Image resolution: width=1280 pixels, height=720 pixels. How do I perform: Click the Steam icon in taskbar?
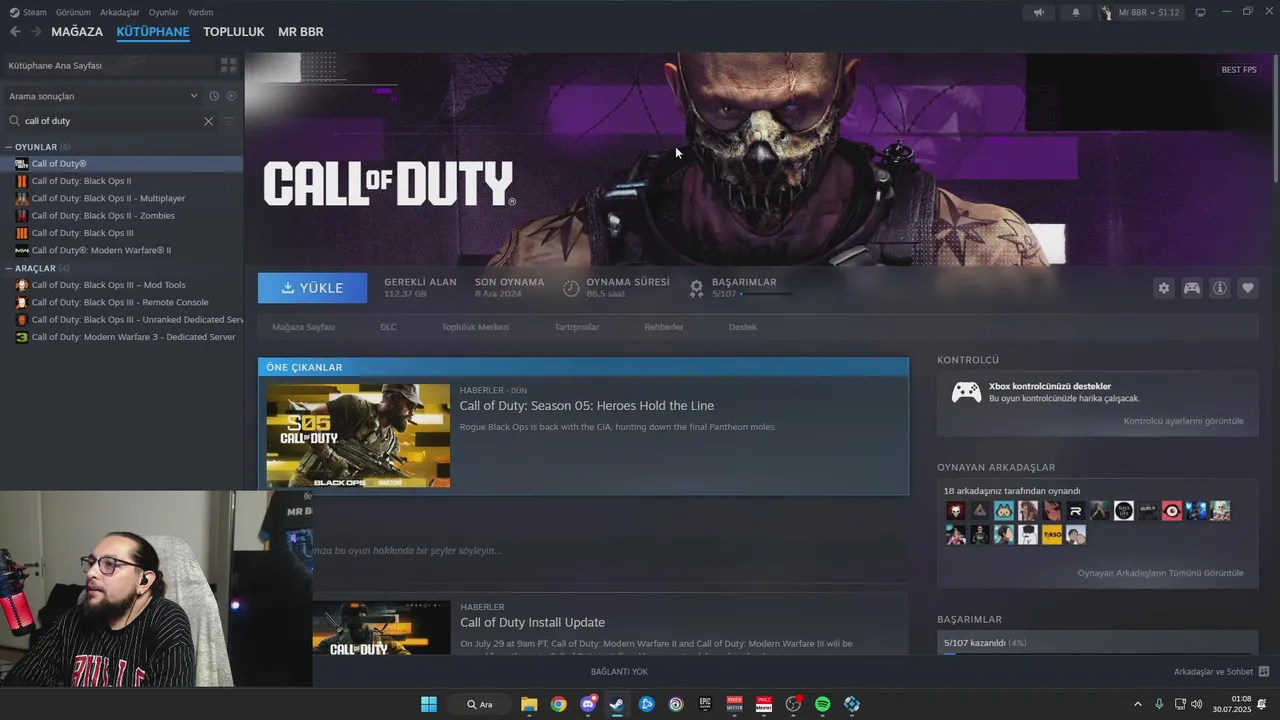pos(617,704)
